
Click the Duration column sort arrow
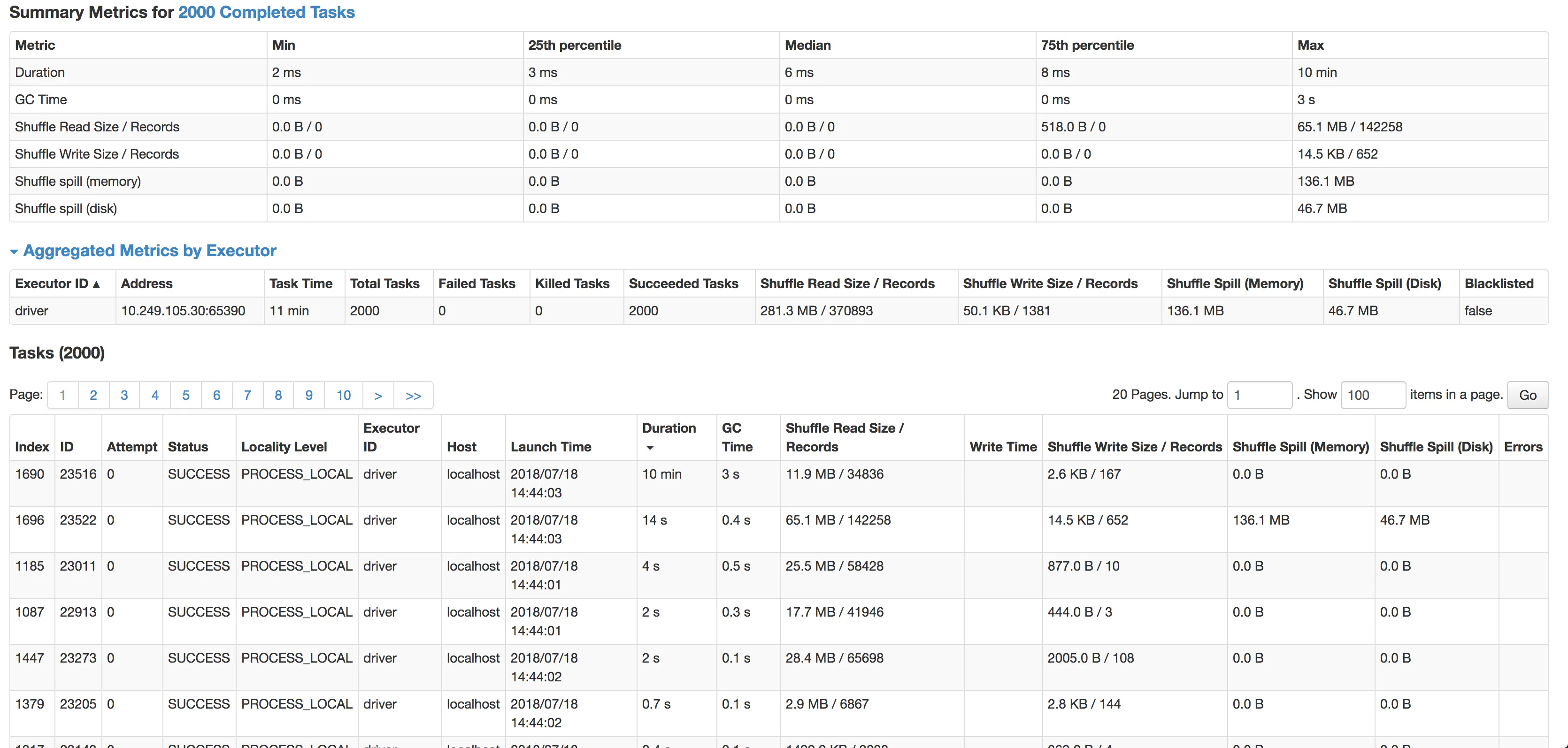pos(650,447)
